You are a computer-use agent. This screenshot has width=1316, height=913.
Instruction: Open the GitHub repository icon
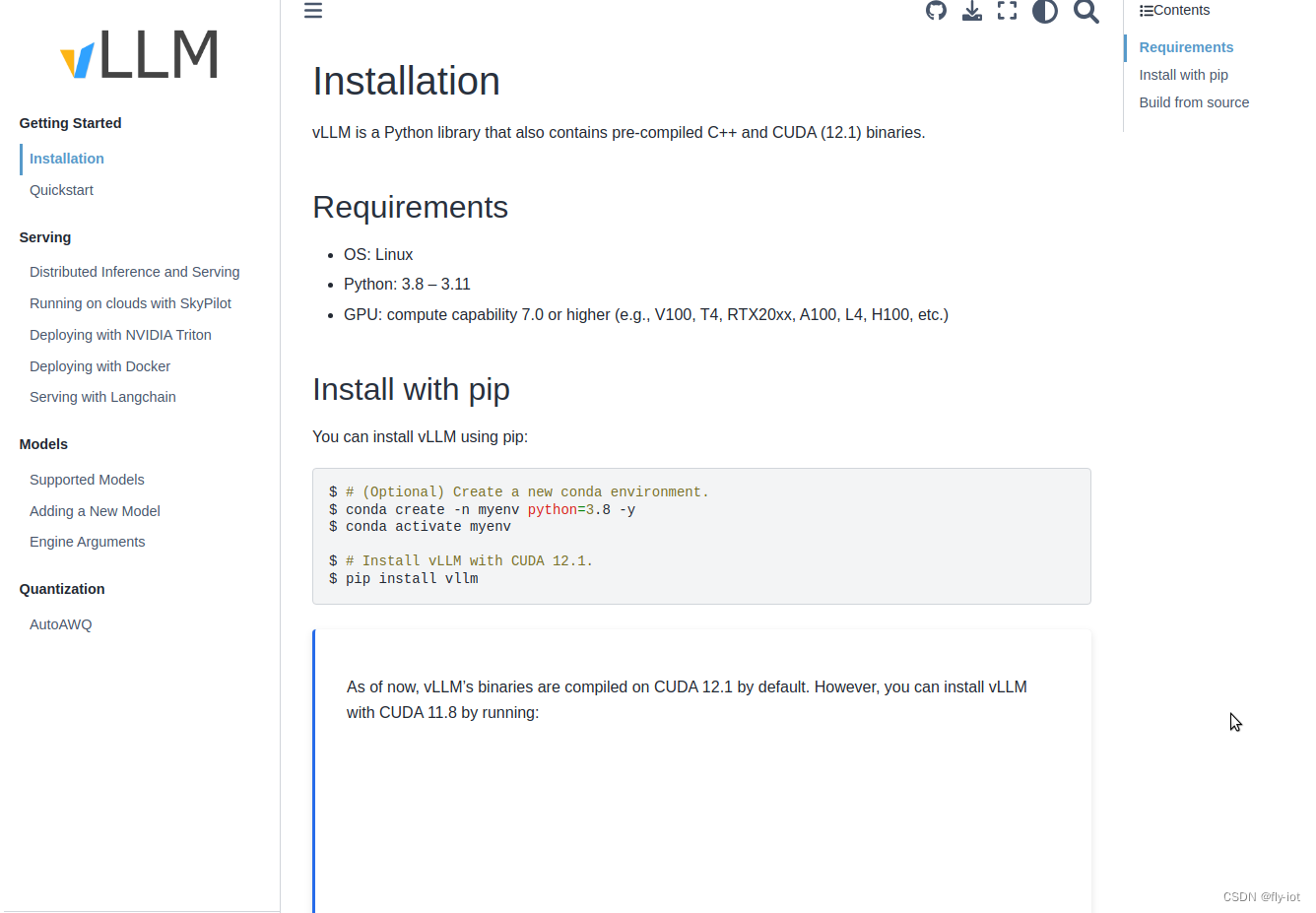click(x=936, y=11)
